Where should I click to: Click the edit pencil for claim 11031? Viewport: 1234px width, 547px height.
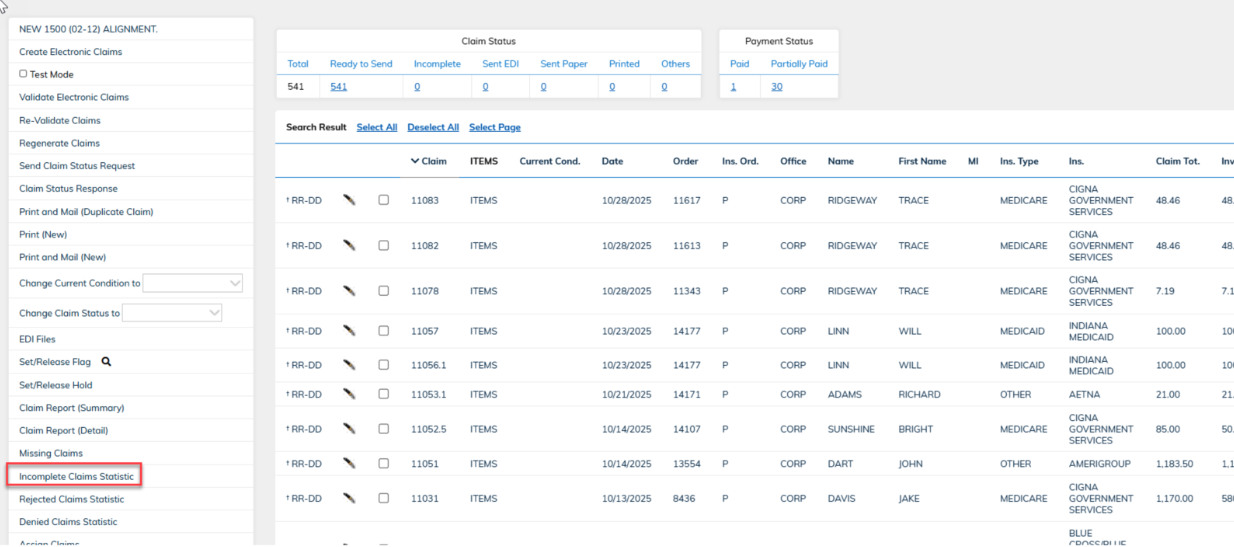point(349,498)
